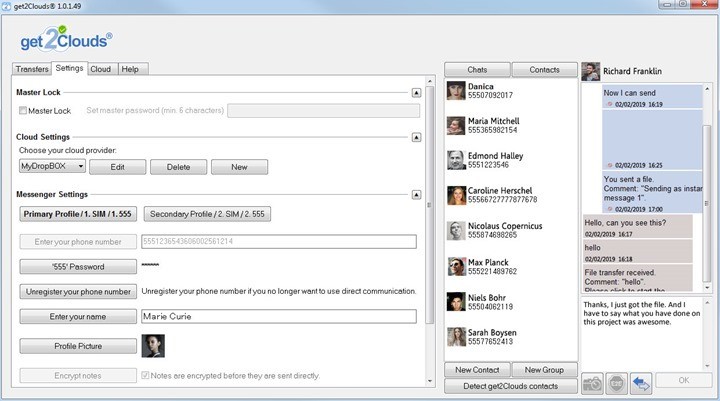Switch to the Chats tab
Screen dimensions: 720x401
tap(477, 70)
